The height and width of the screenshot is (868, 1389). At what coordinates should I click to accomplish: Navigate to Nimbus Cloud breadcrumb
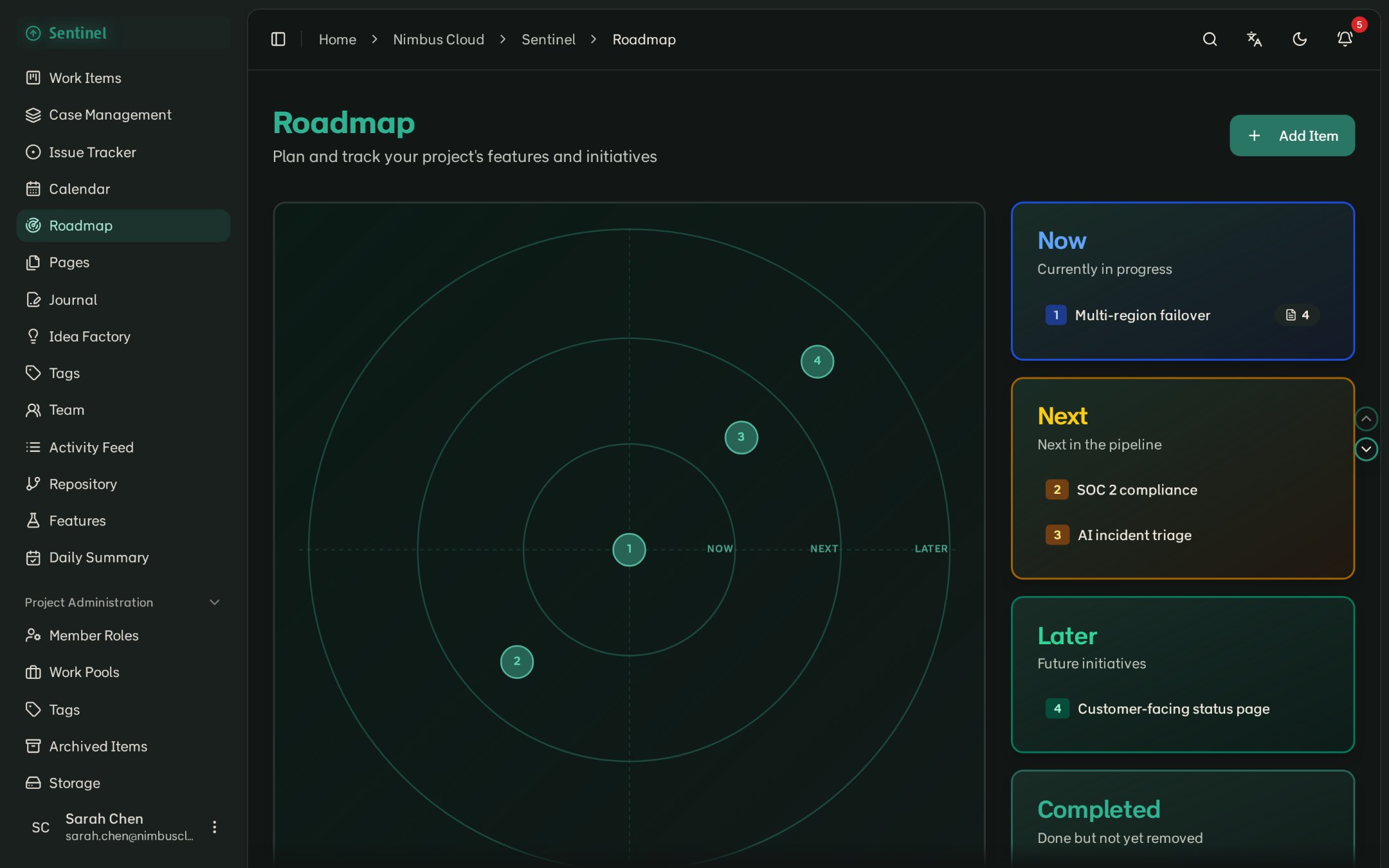click(x=438, y=39)
